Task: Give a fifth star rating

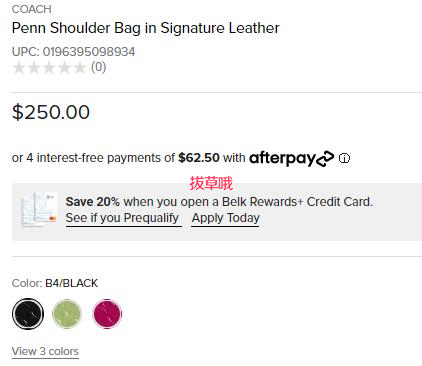Action: (80, 68)
